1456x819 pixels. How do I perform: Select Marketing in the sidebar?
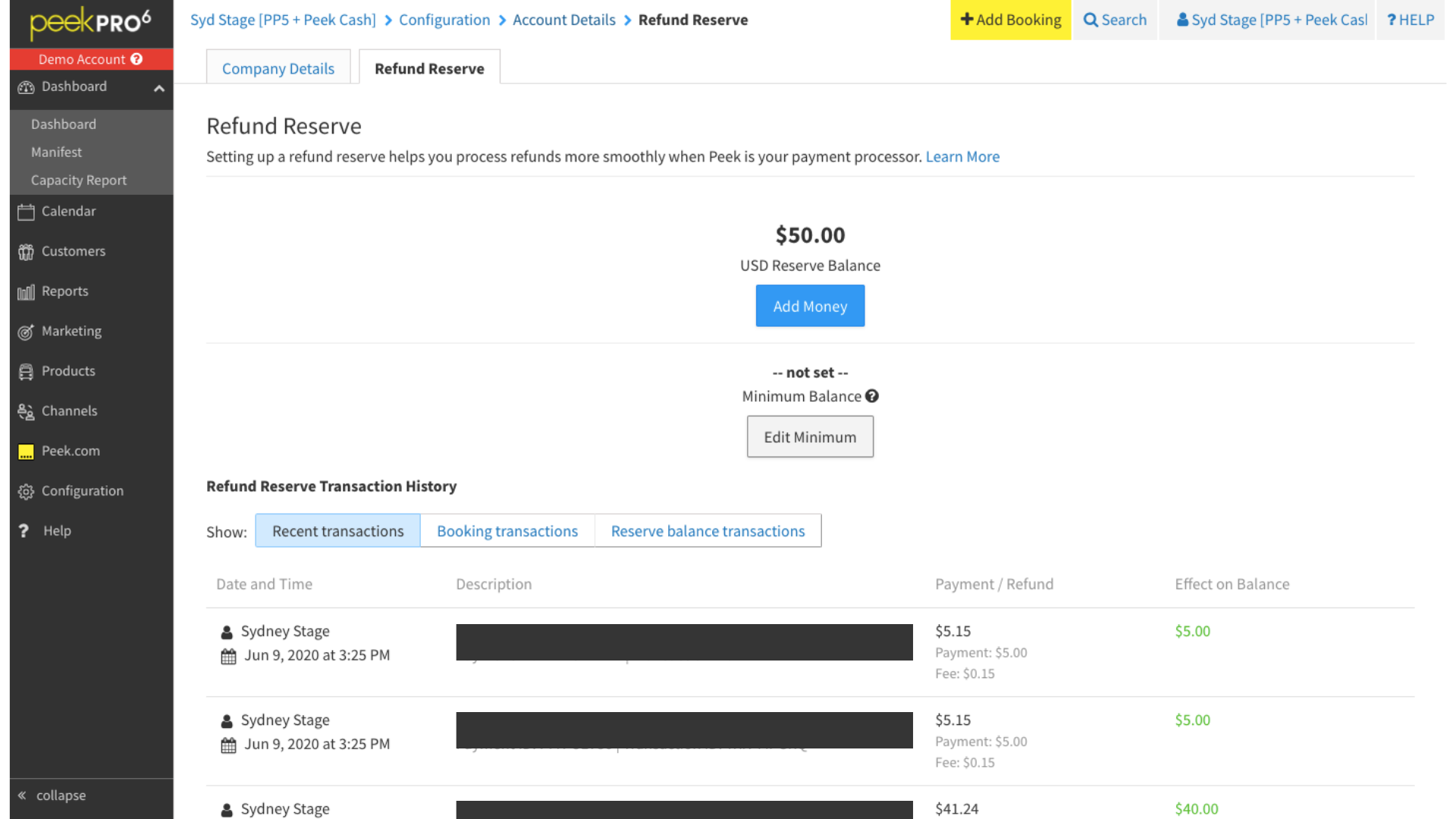(x=71, y=331)
